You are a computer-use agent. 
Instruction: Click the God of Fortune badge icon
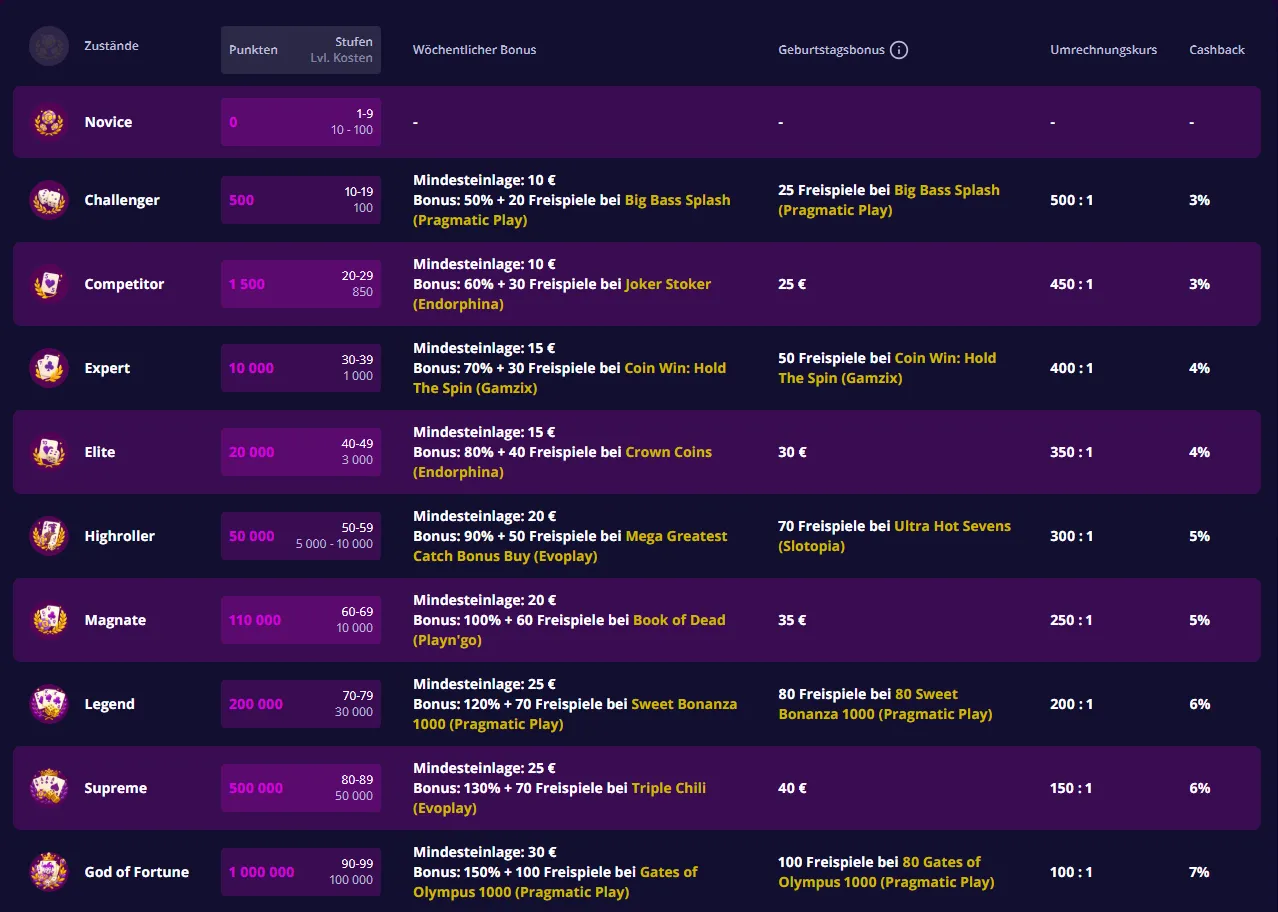pos(48,872)
